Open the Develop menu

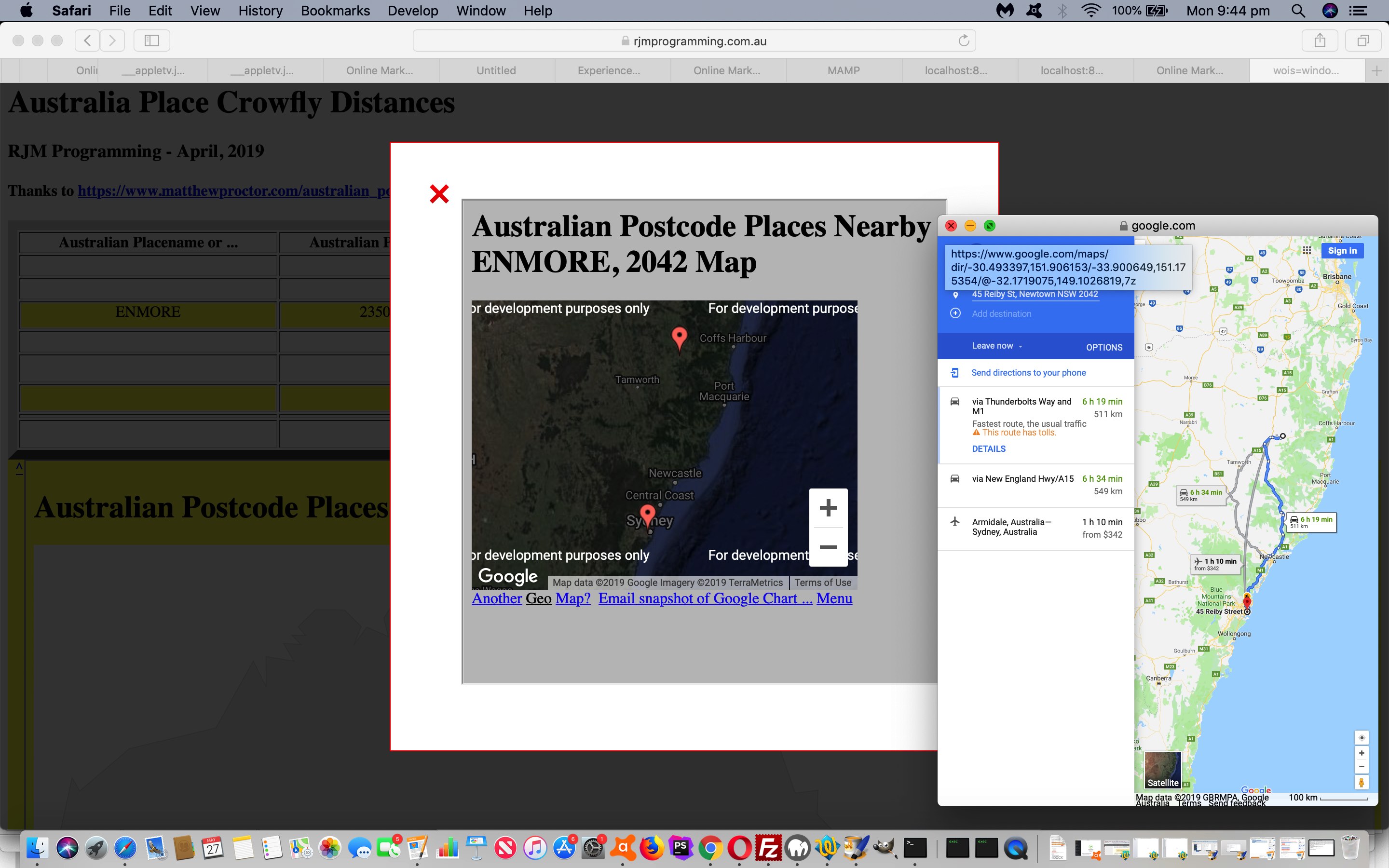pyautogui.click(x=413, y=11)
